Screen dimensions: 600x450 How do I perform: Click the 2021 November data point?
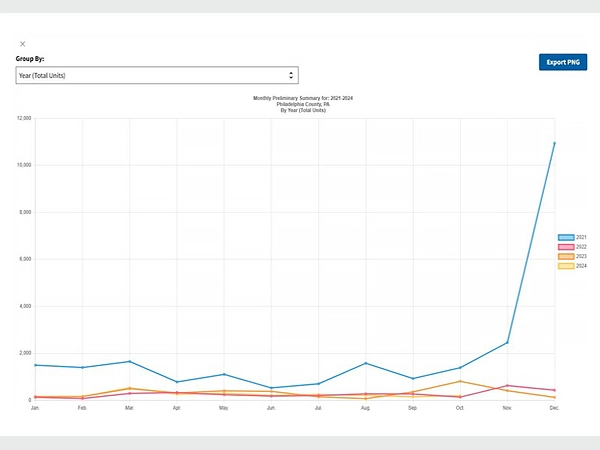point(507,342)
